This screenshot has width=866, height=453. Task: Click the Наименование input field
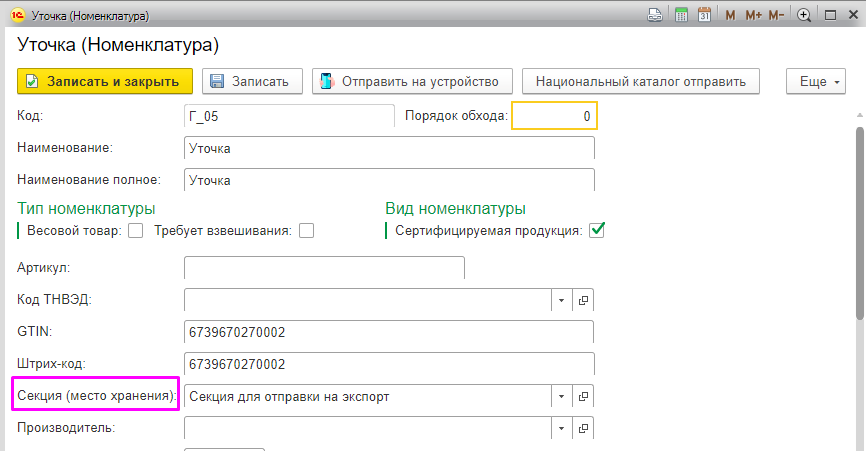click(x=389, y=148)
